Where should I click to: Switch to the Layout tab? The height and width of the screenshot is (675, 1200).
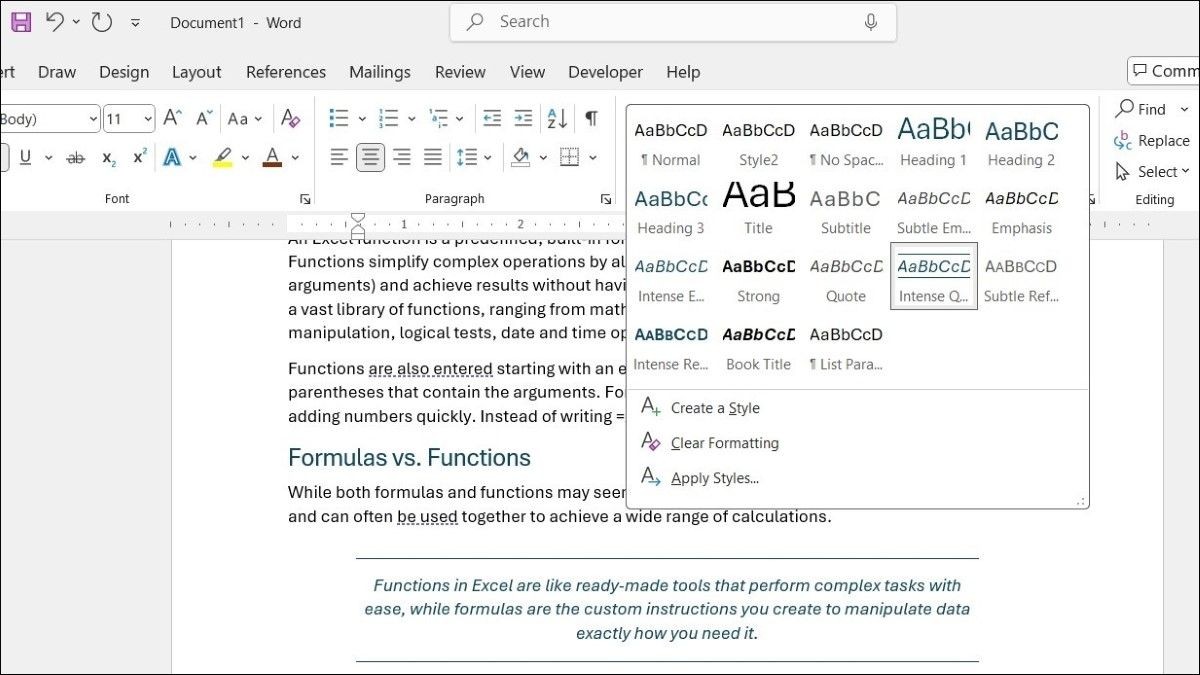196,72
